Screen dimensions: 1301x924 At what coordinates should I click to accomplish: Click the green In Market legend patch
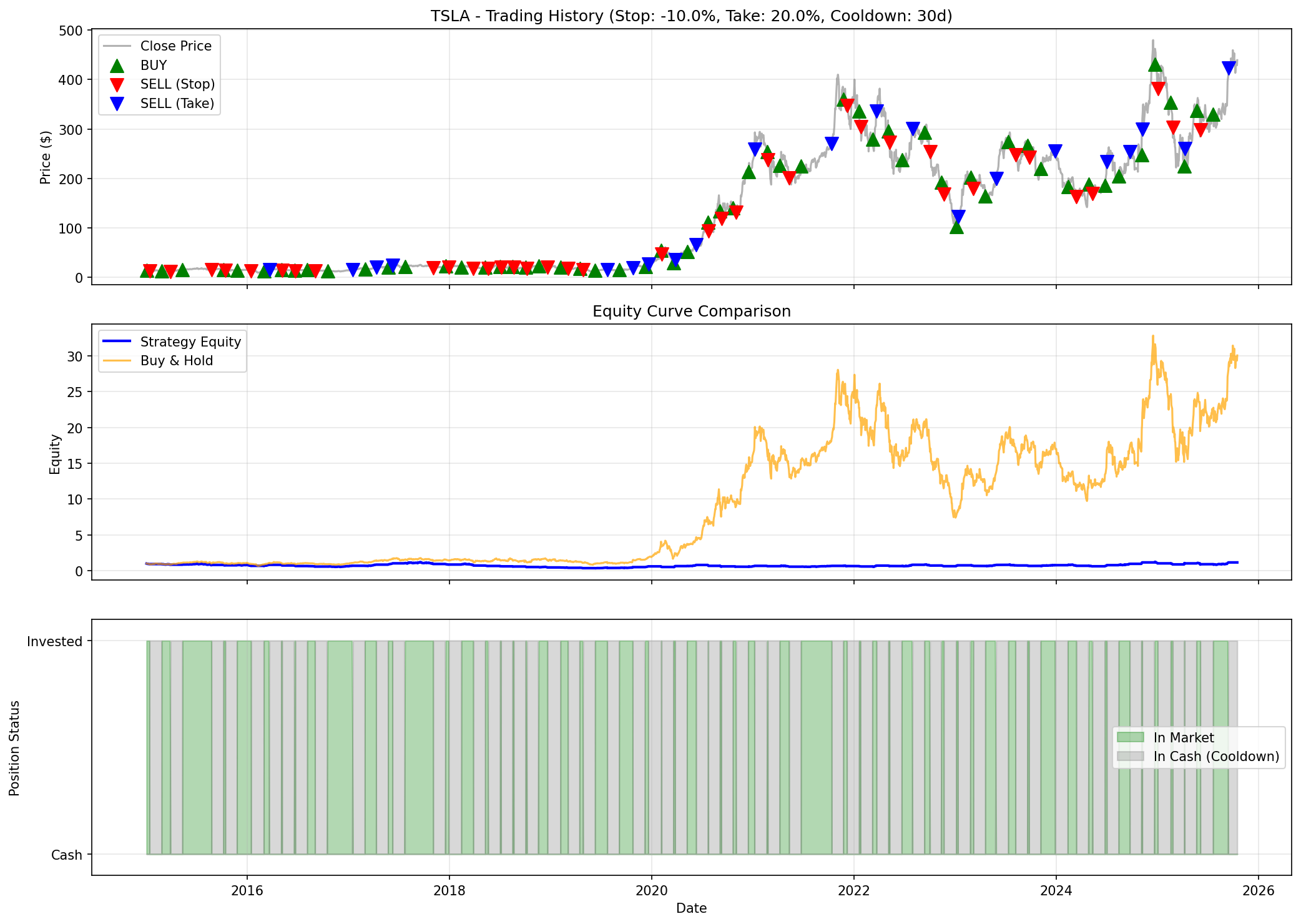(1130, 738)
